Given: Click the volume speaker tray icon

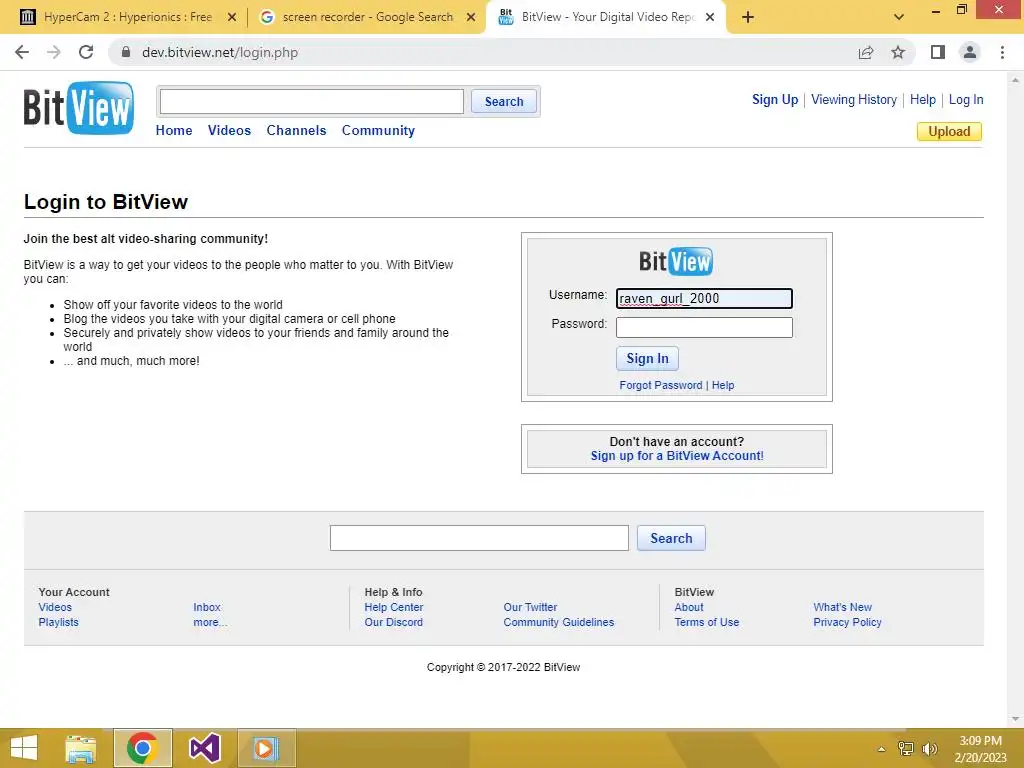Looking at the screenshot, I should (929, 749).
